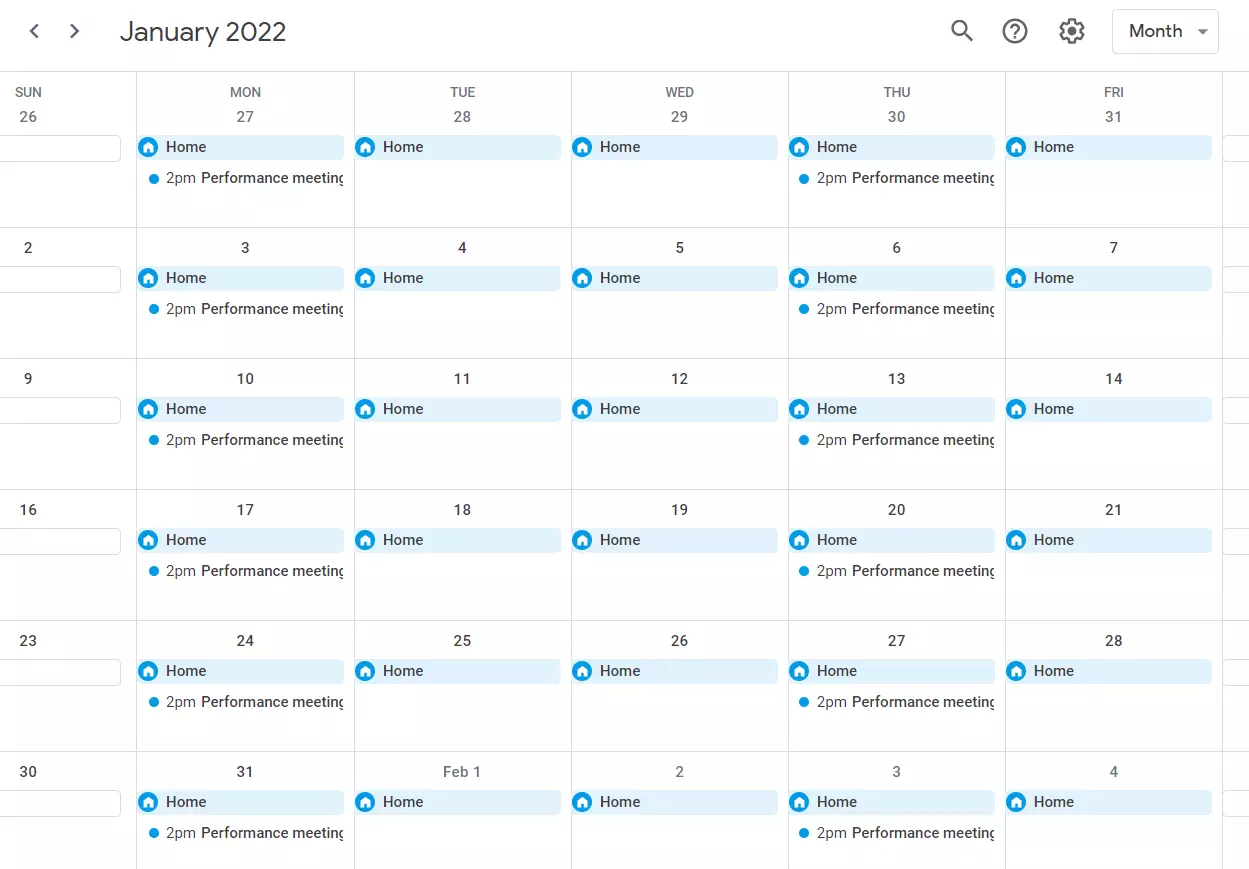
Task: Click the help question mark icon
Action: [1014, 31]
